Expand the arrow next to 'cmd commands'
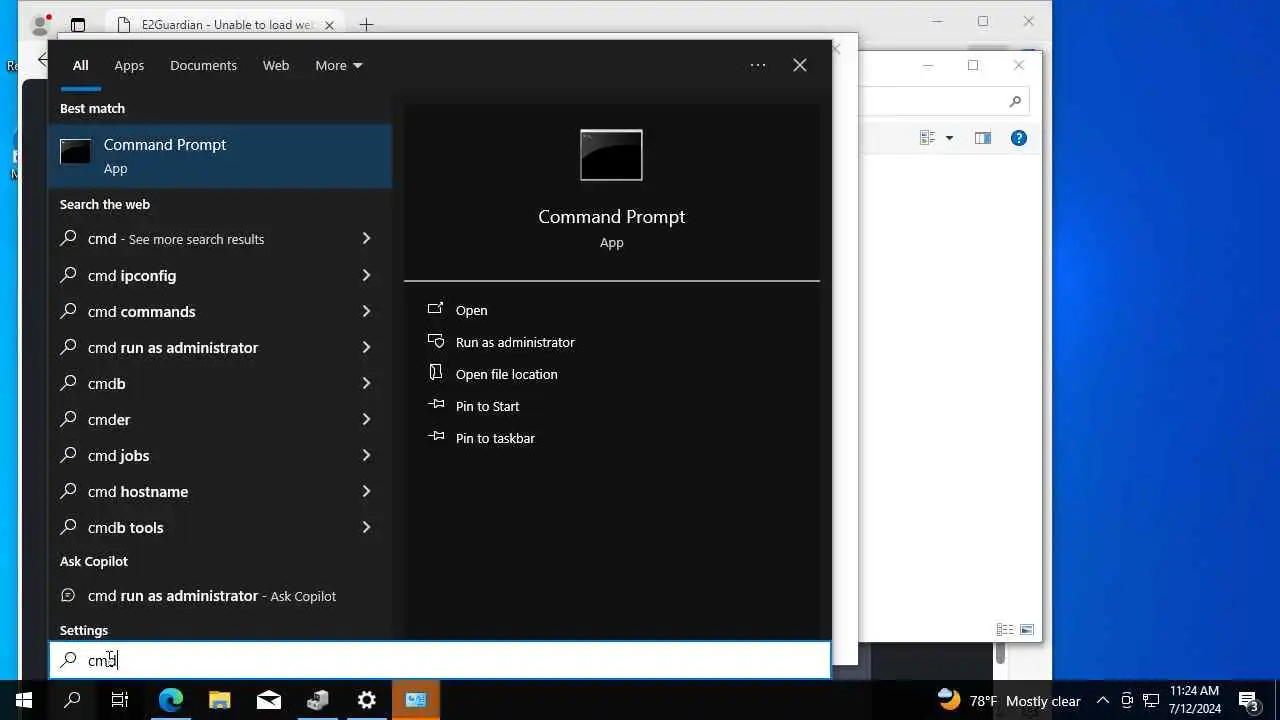This screenshot has height=720, width=1280. coord(366,311)
